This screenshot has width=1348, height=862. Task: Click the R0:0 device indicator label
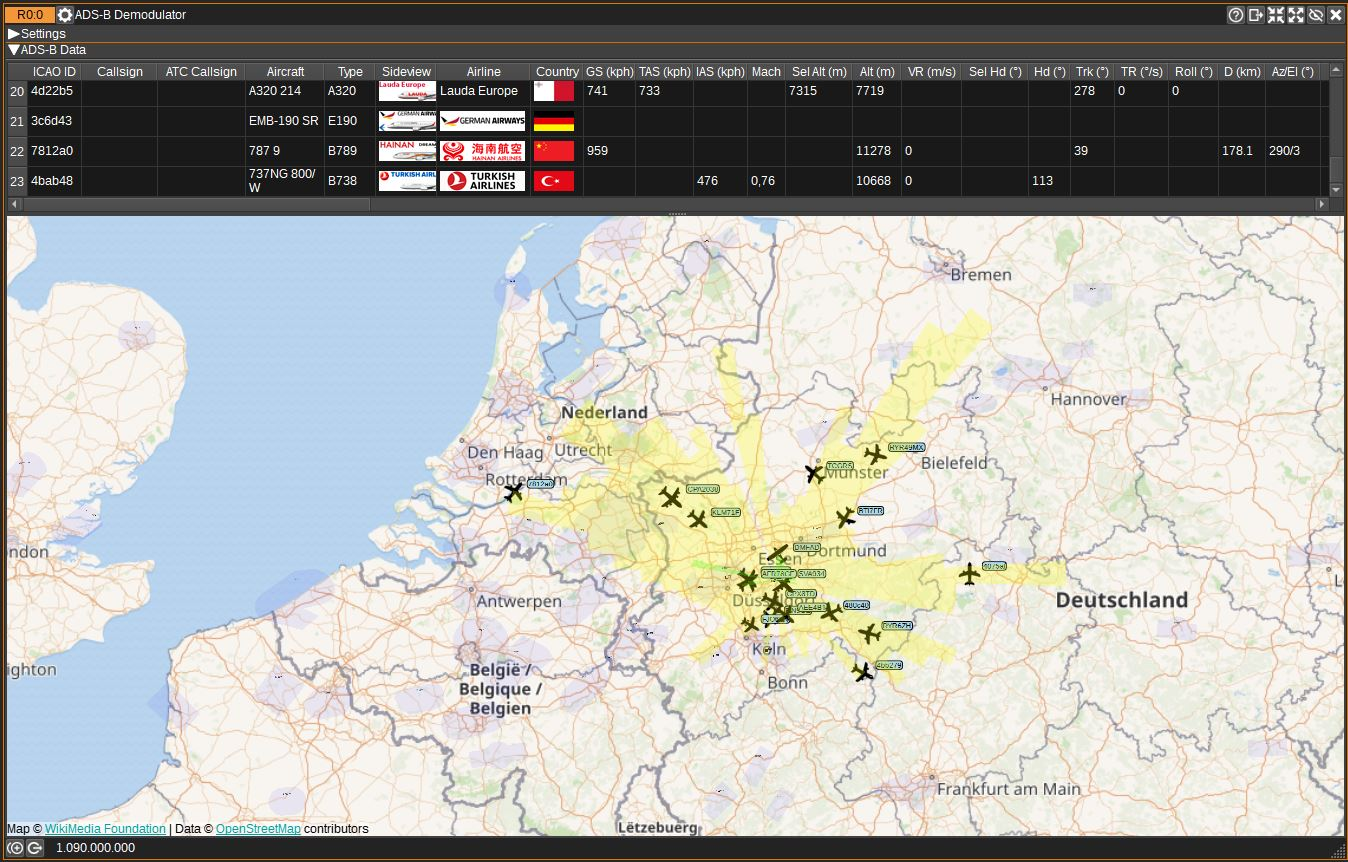(30, 15)
